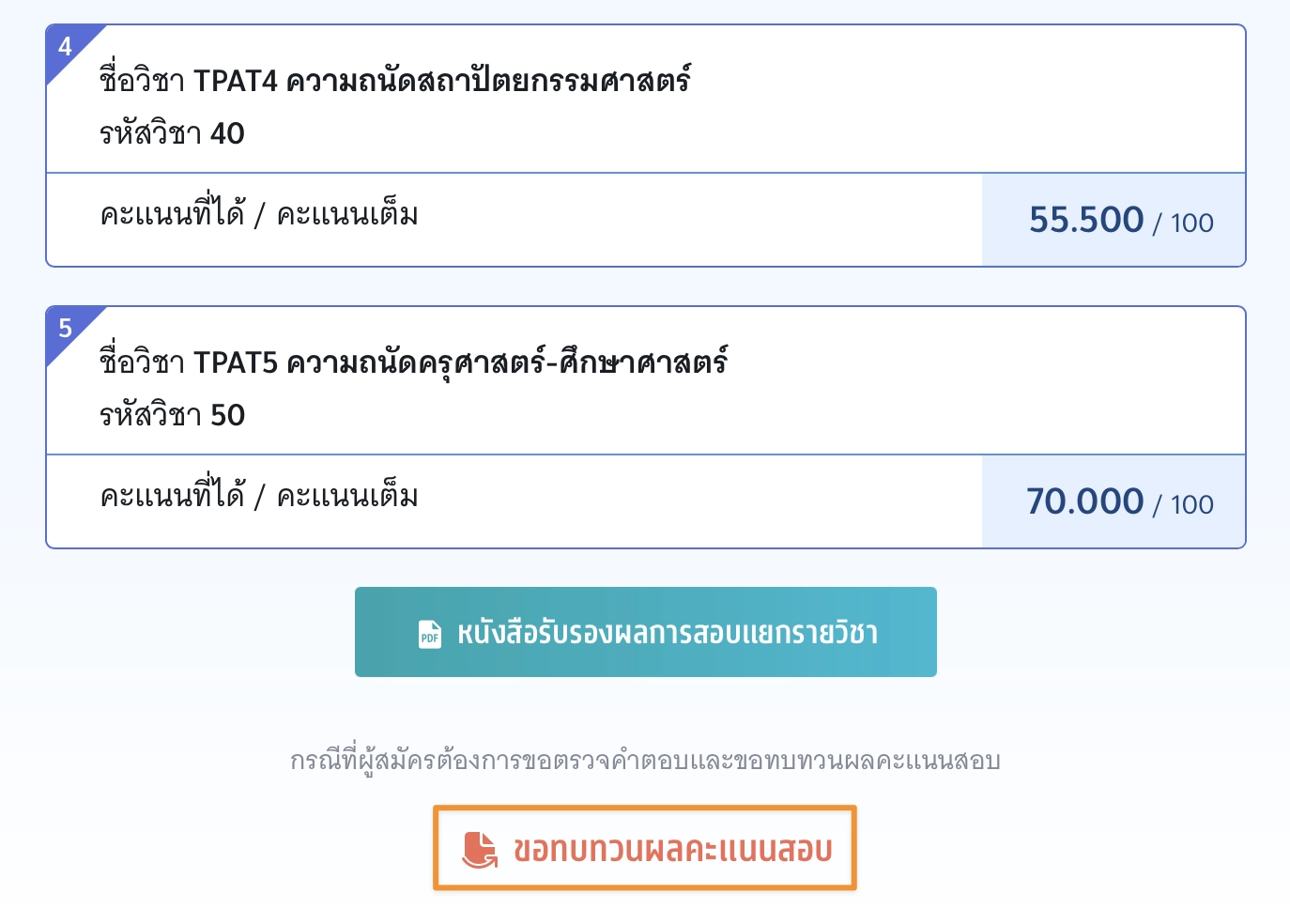
Task: Click the ชื่อวิชา label in the TPAT4 card
Action: point(142,81)
